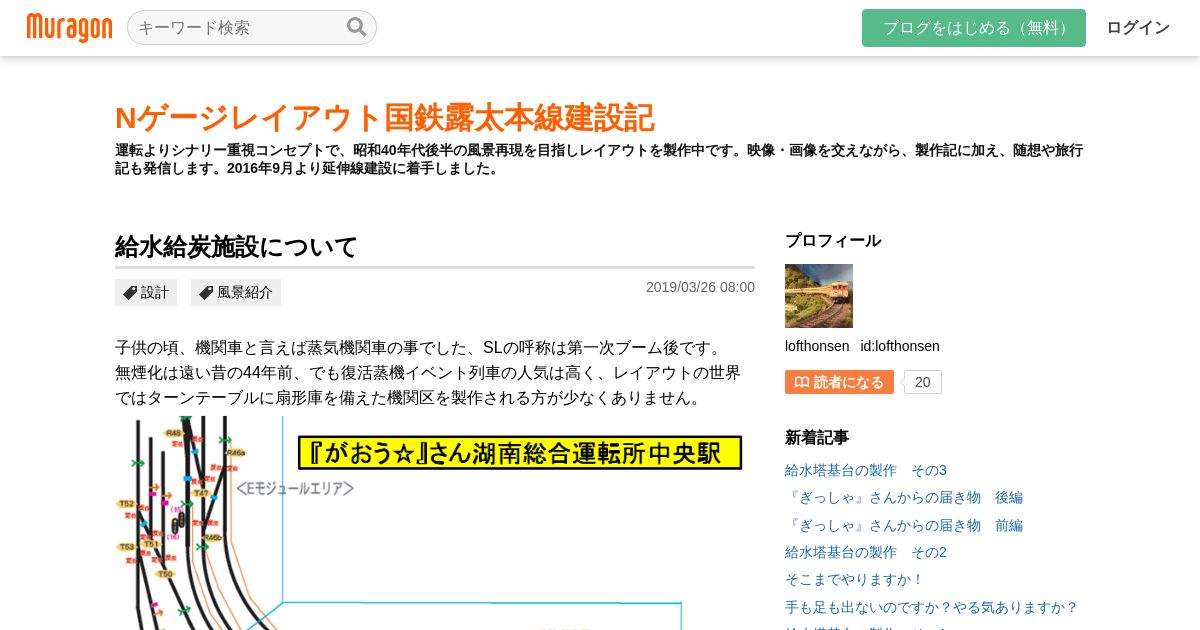
Task: Open article title 給水給炭施設について
Action: click(x=236, y=247)
